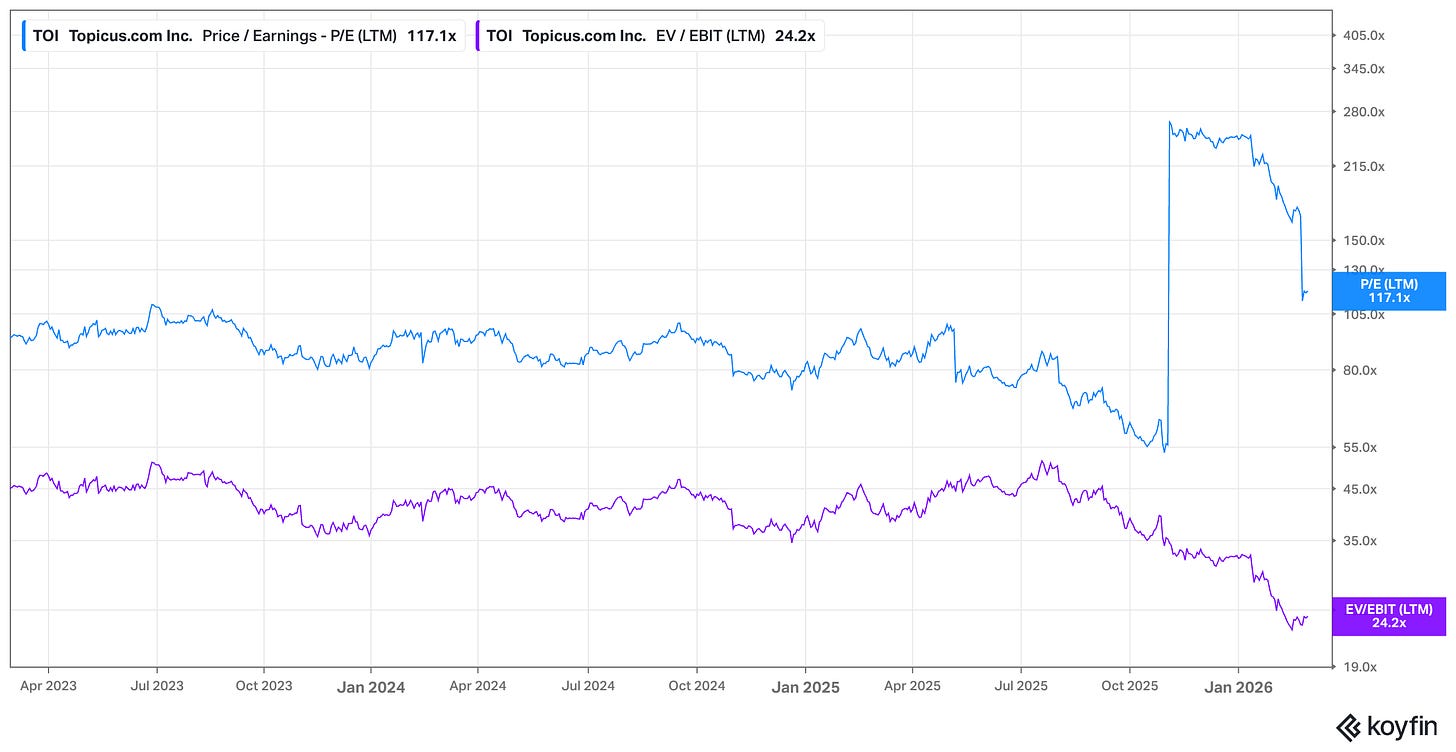
Task: Click the blue color bar of P/E legend
Action: tap(23, 36)
